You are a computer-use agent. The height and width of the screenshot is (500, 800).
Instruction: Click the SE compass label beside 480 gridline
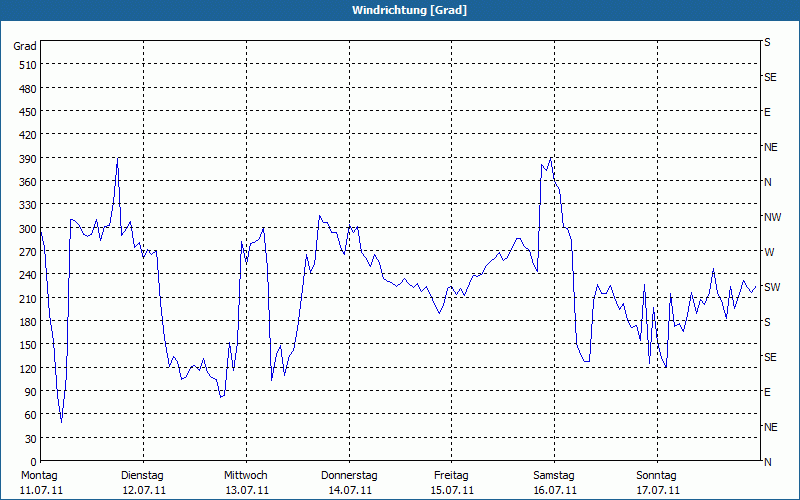tap(770, 77)
